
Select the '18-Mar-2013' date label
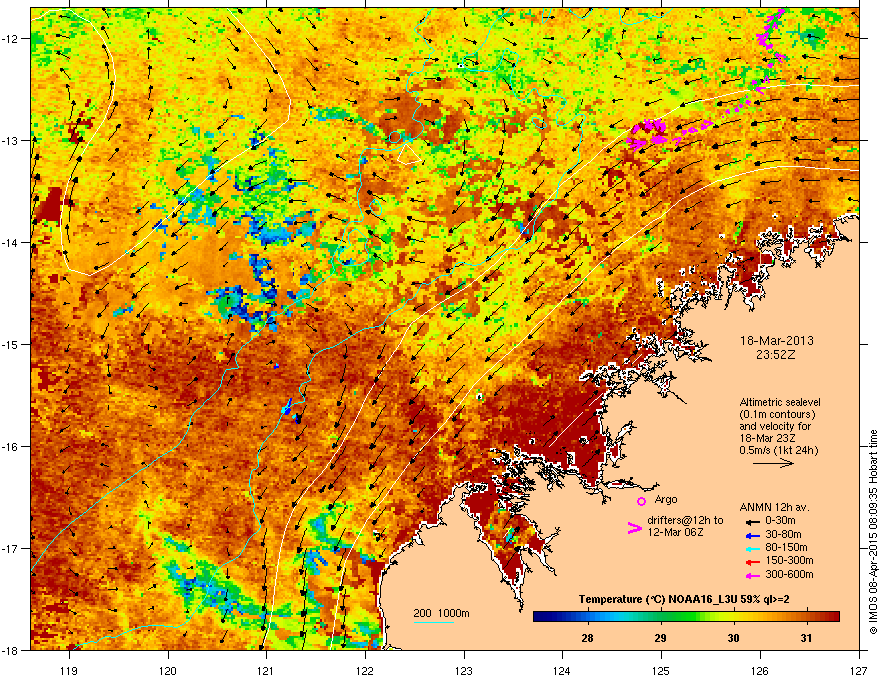[777, 341]
